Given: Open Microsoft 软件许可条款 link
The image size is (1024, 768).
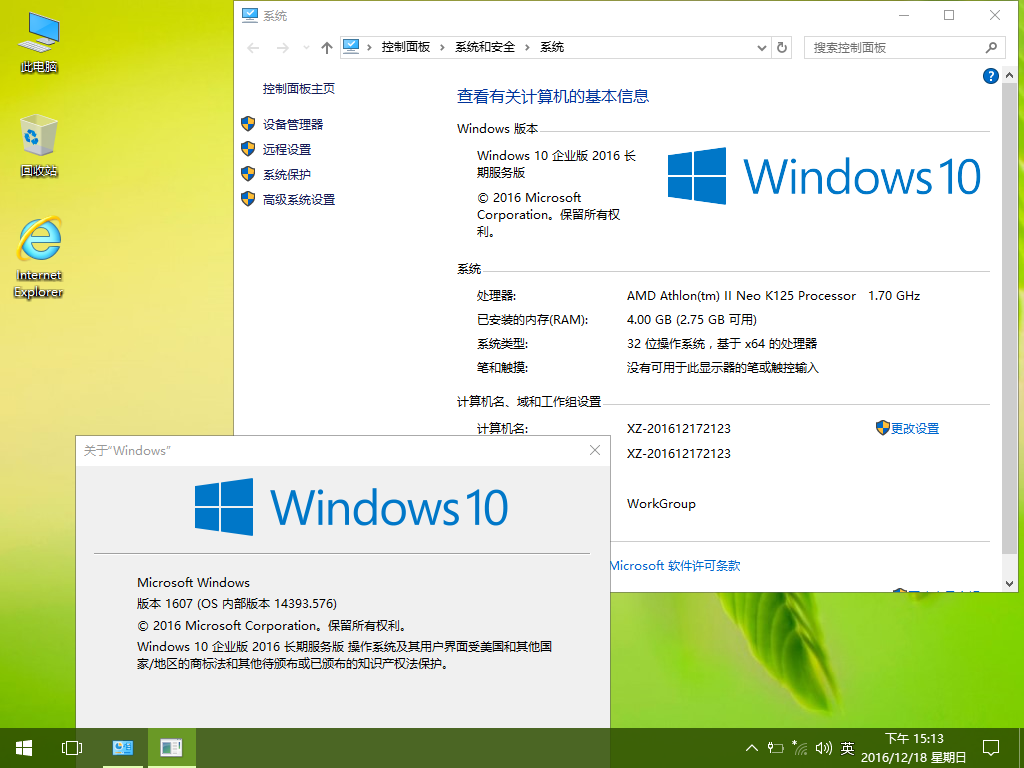Looking at the screenshot, I should pyautogui.click(x=675, y=566).
